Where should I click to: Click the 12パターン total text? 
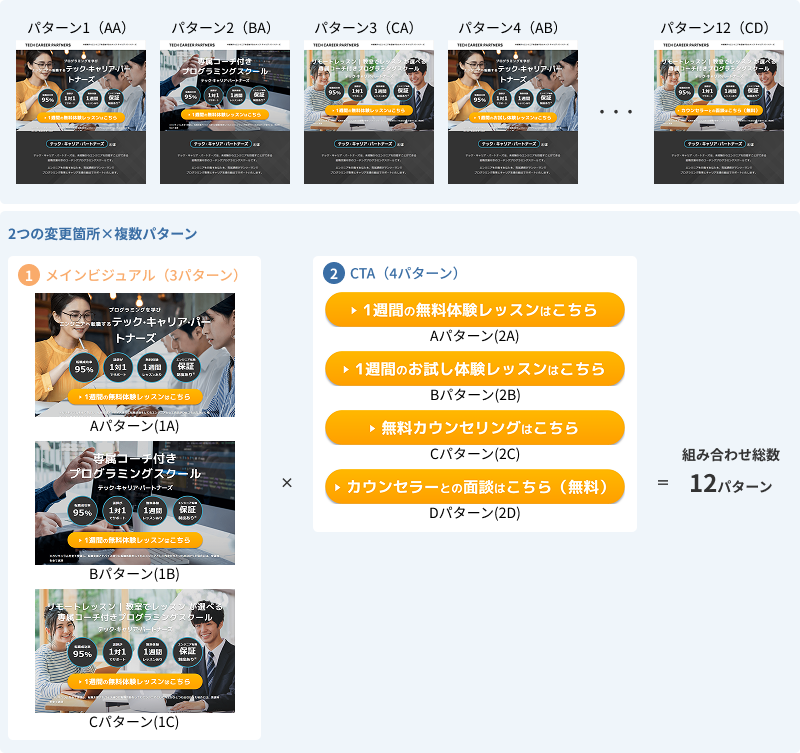tap(731, 484)
